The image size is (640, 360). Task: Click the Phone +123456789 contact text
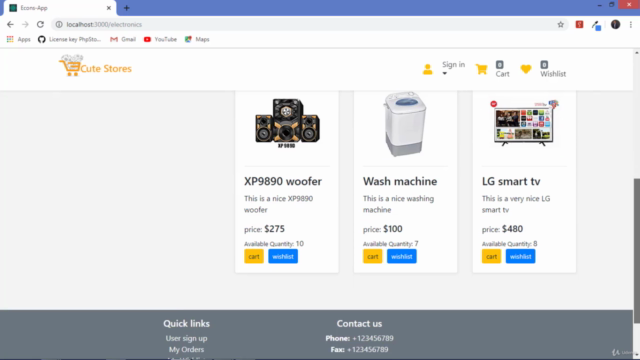(360, 338)
